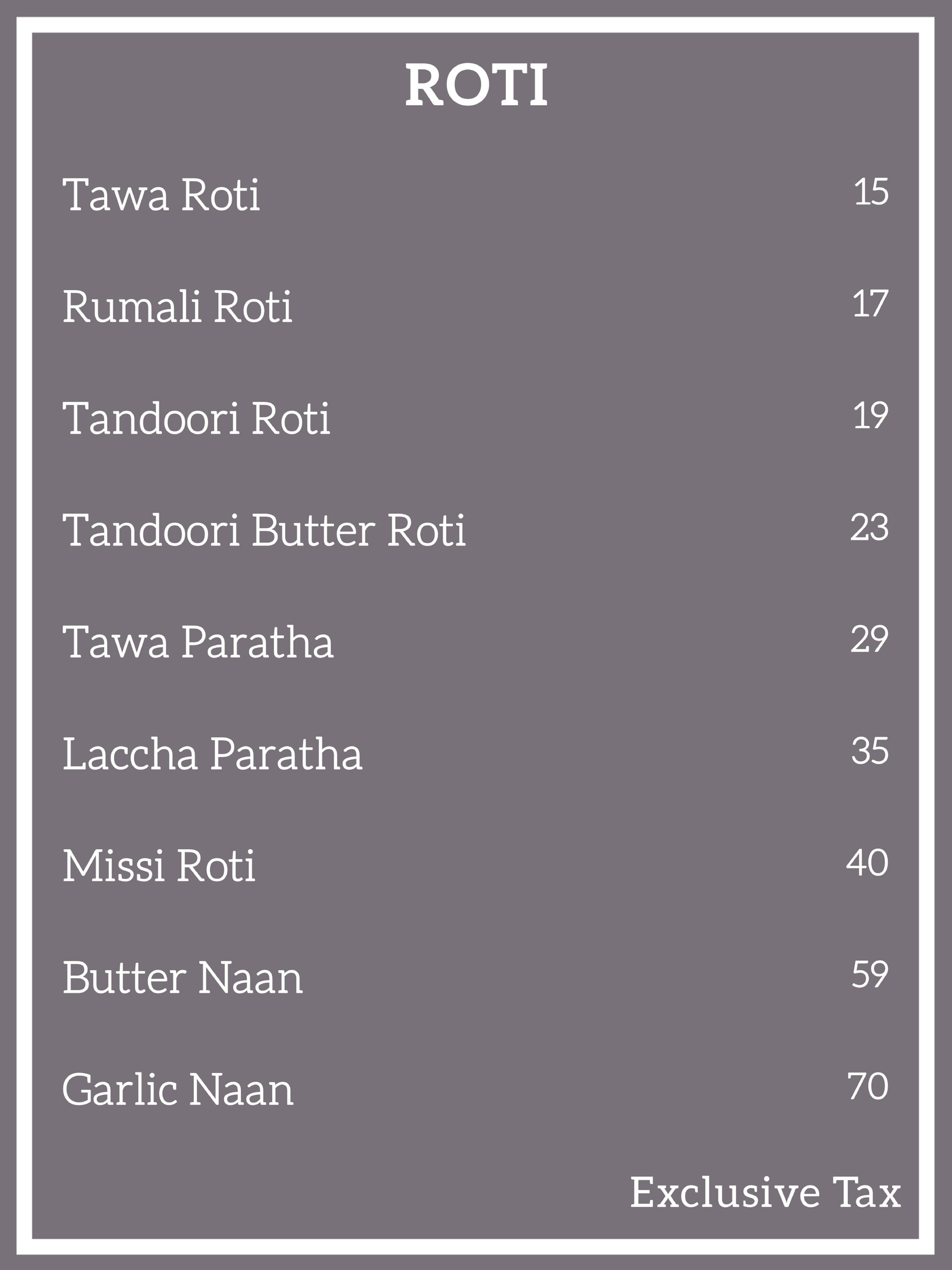Click the Exclusive Tax note
The image size is (952, 1270).
(x=766, y=1193)
